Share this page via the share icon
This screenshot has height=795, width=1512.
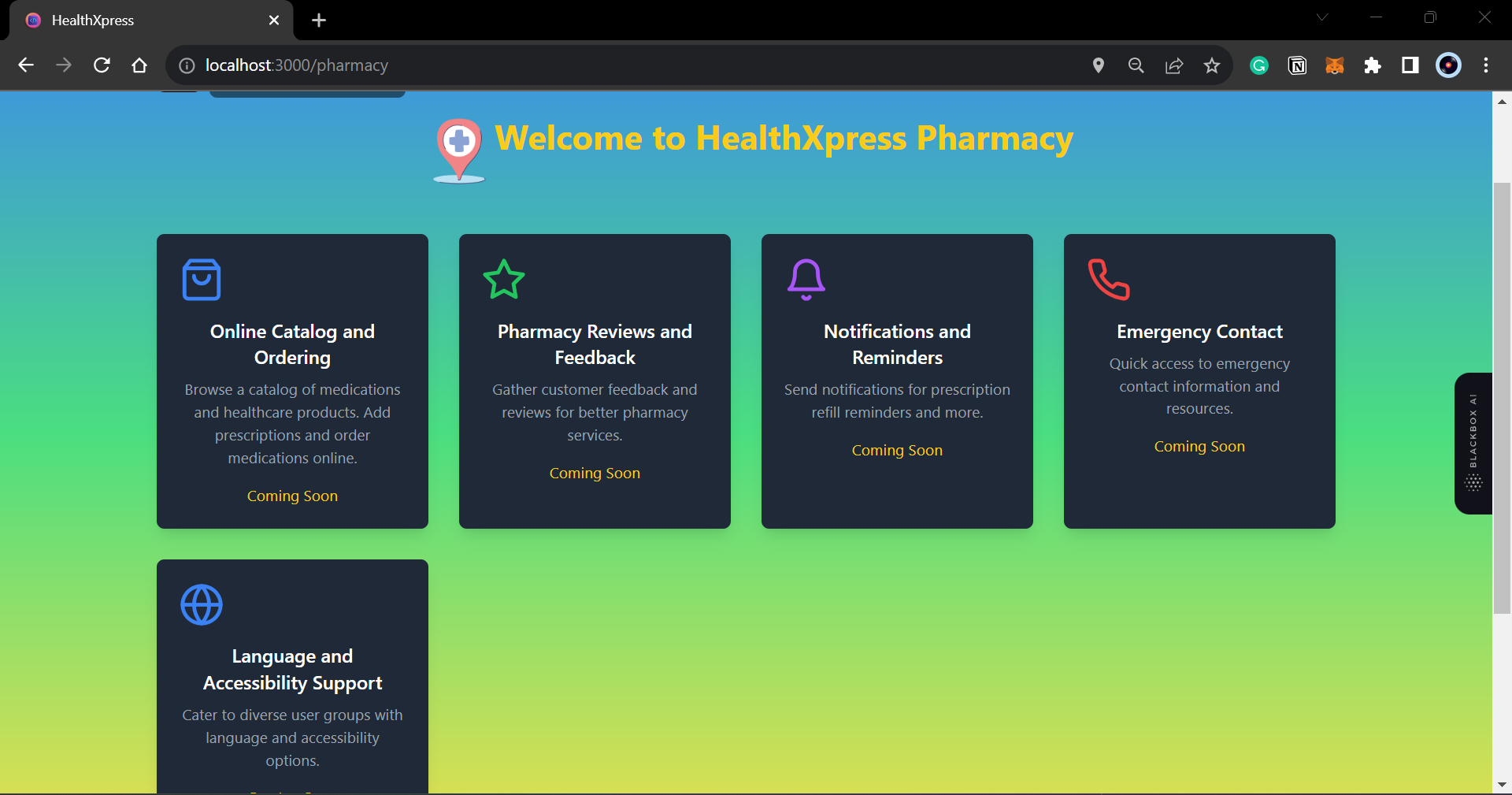pos(1174,65)
